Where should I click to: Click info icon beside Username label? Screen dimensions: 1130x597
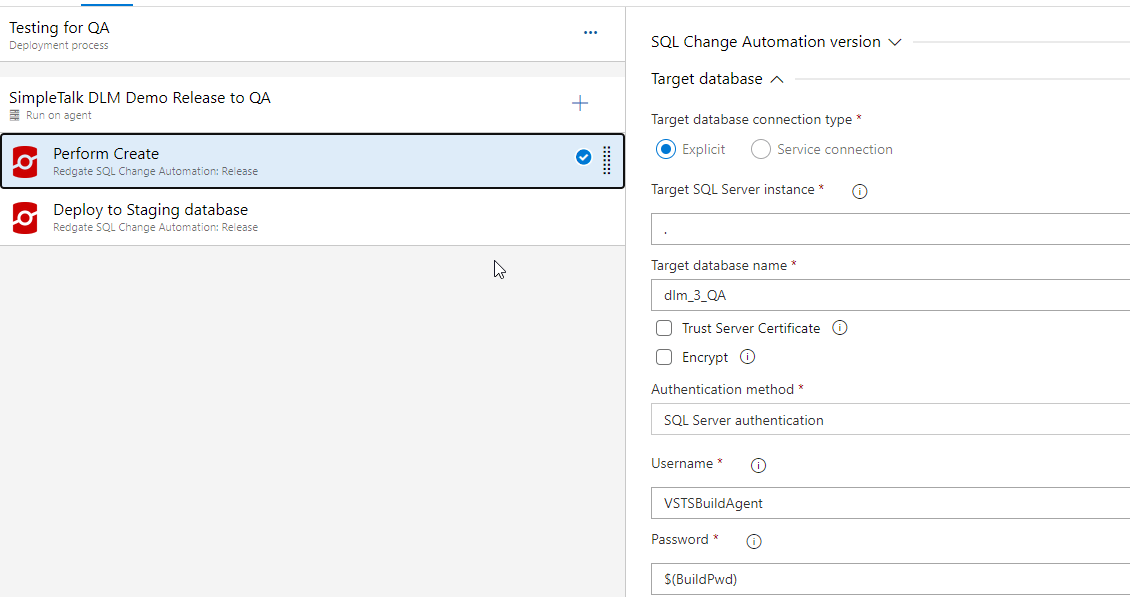pos(758,465)
